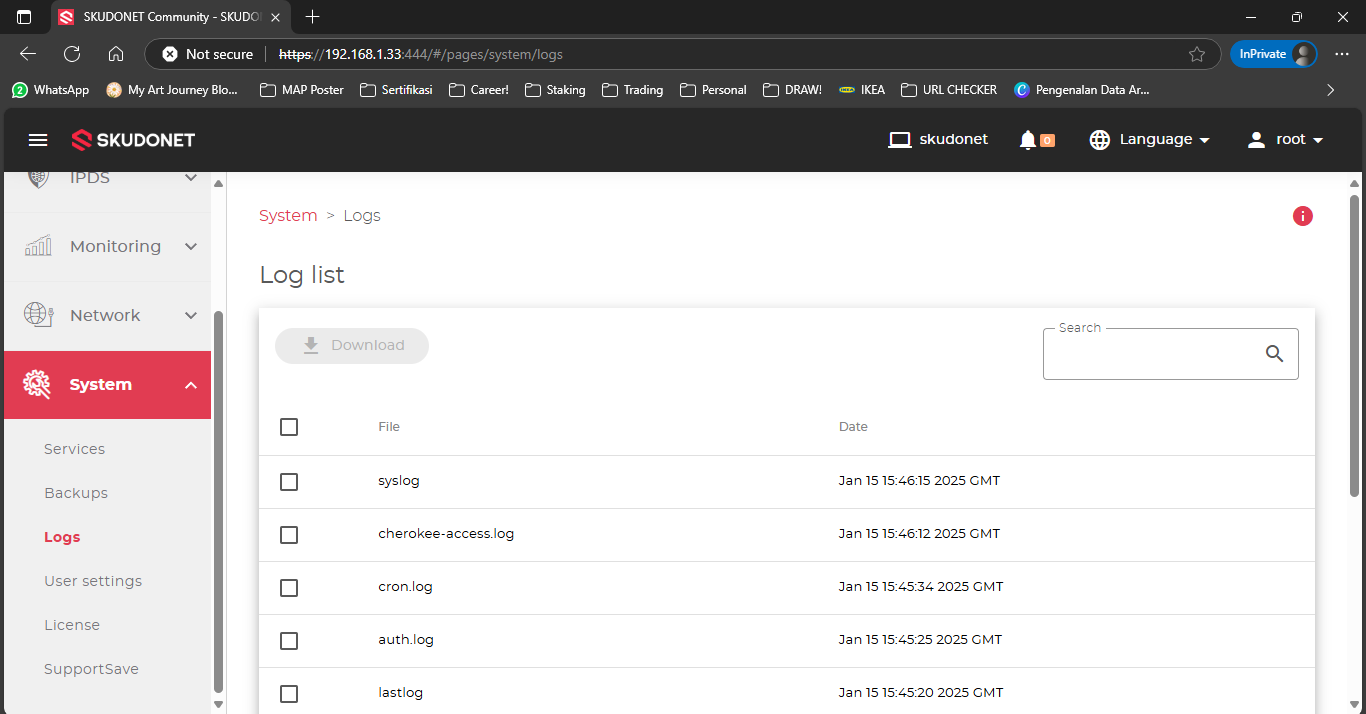Image resolution: width=1366 pixels, height=714 pixels.
Task: Toggle the select-all checkbox in header
Action: (289, 427)
